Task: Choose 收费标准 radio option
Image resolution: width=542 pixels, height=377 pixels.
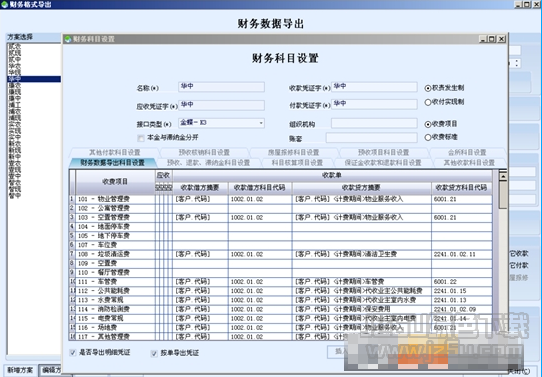Action: [x=428, y=138]
